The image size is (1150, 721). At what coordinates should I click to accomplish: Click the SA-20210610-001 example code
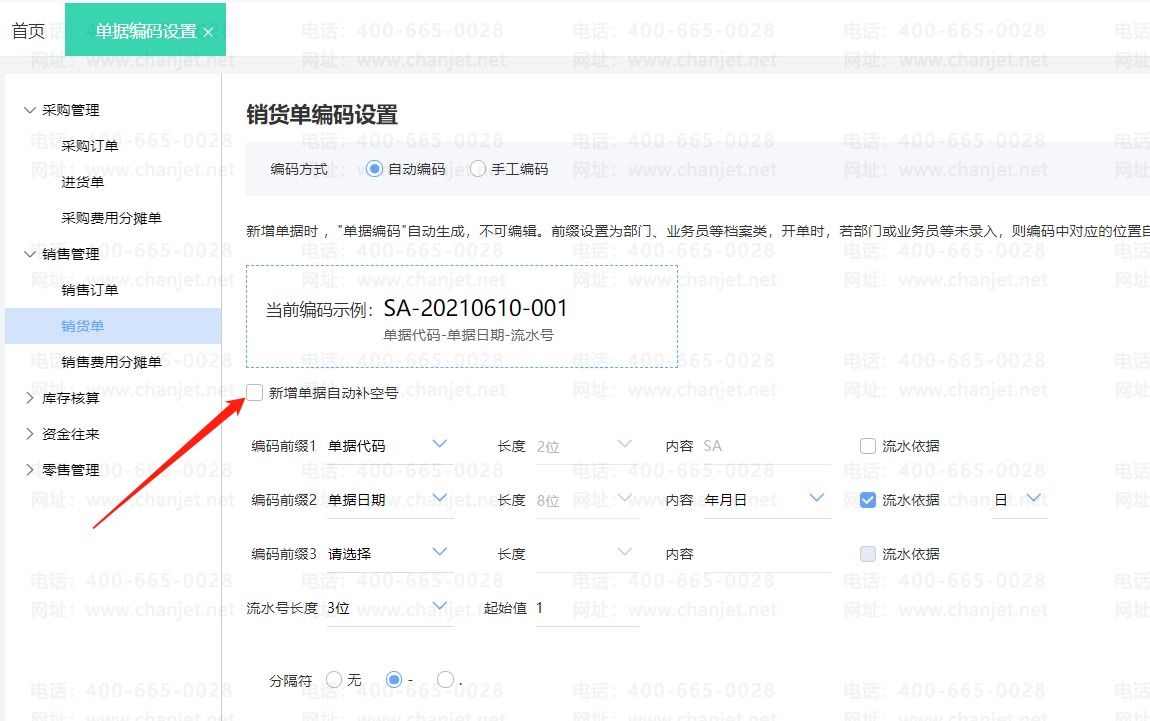475,308
